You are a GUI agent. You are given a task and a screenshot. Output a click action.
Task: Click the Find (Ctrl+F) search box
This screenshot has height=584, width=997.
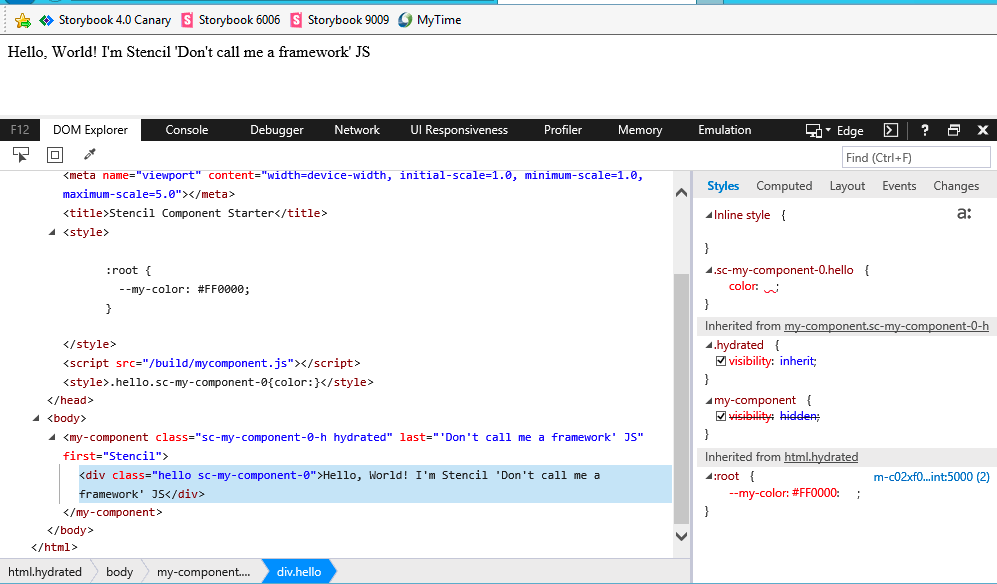916,157
